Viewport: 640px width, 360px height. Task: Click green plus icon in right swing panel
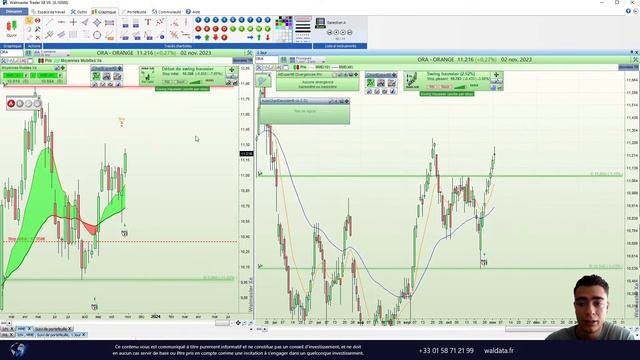[x=496, y=75]
